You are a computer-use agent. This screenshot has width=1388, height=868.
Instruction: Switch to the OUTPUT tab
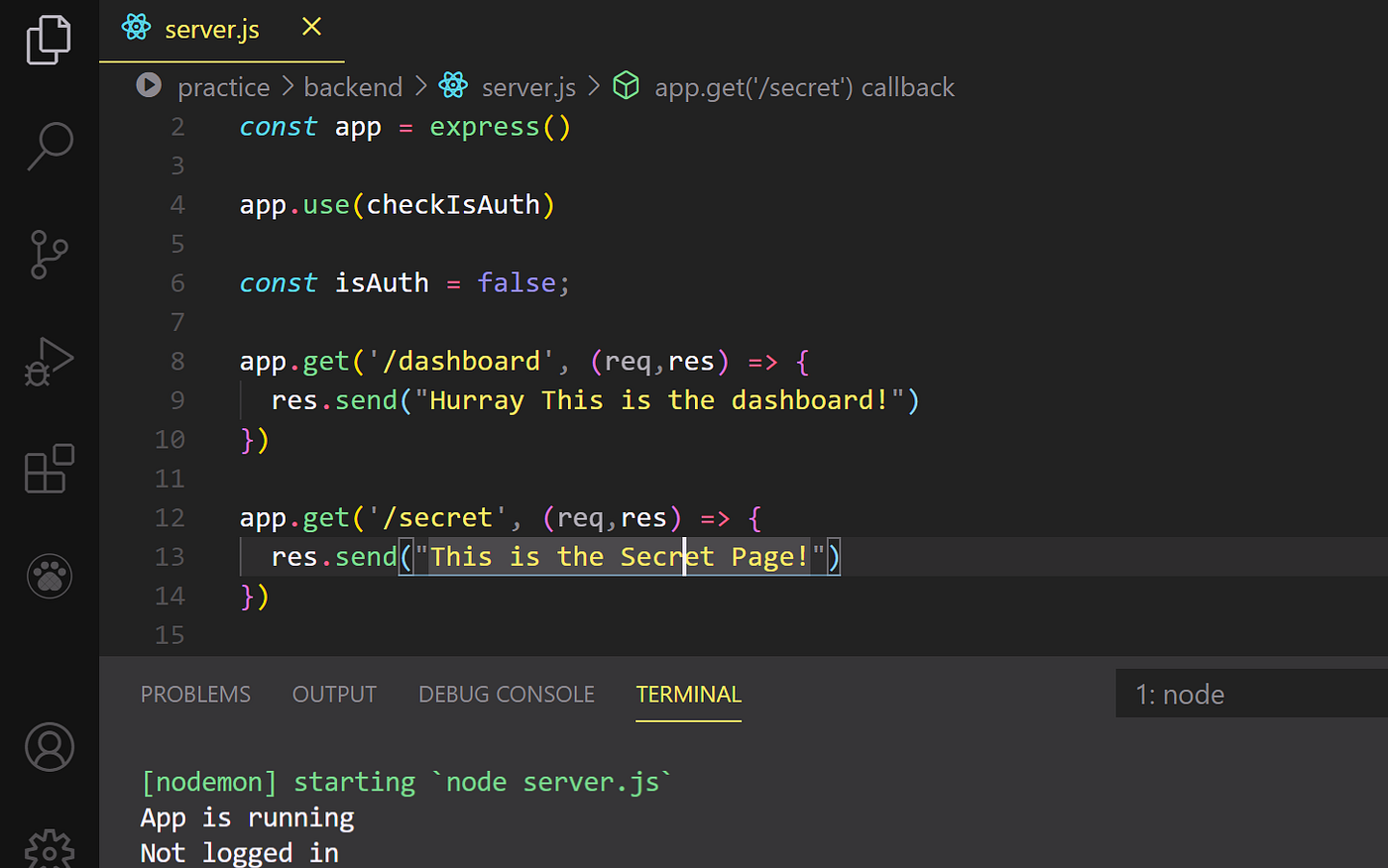tap(334, 694)
